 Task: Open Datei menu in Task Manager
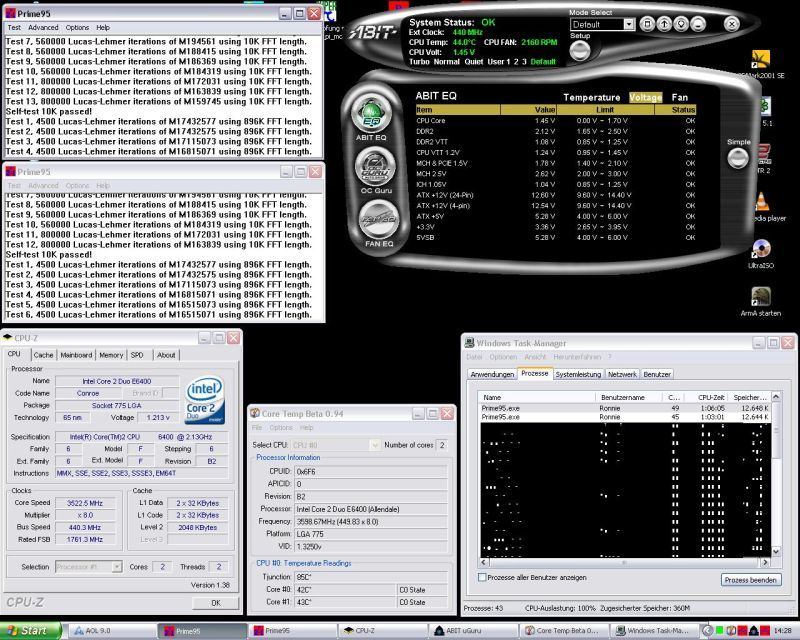474,357
